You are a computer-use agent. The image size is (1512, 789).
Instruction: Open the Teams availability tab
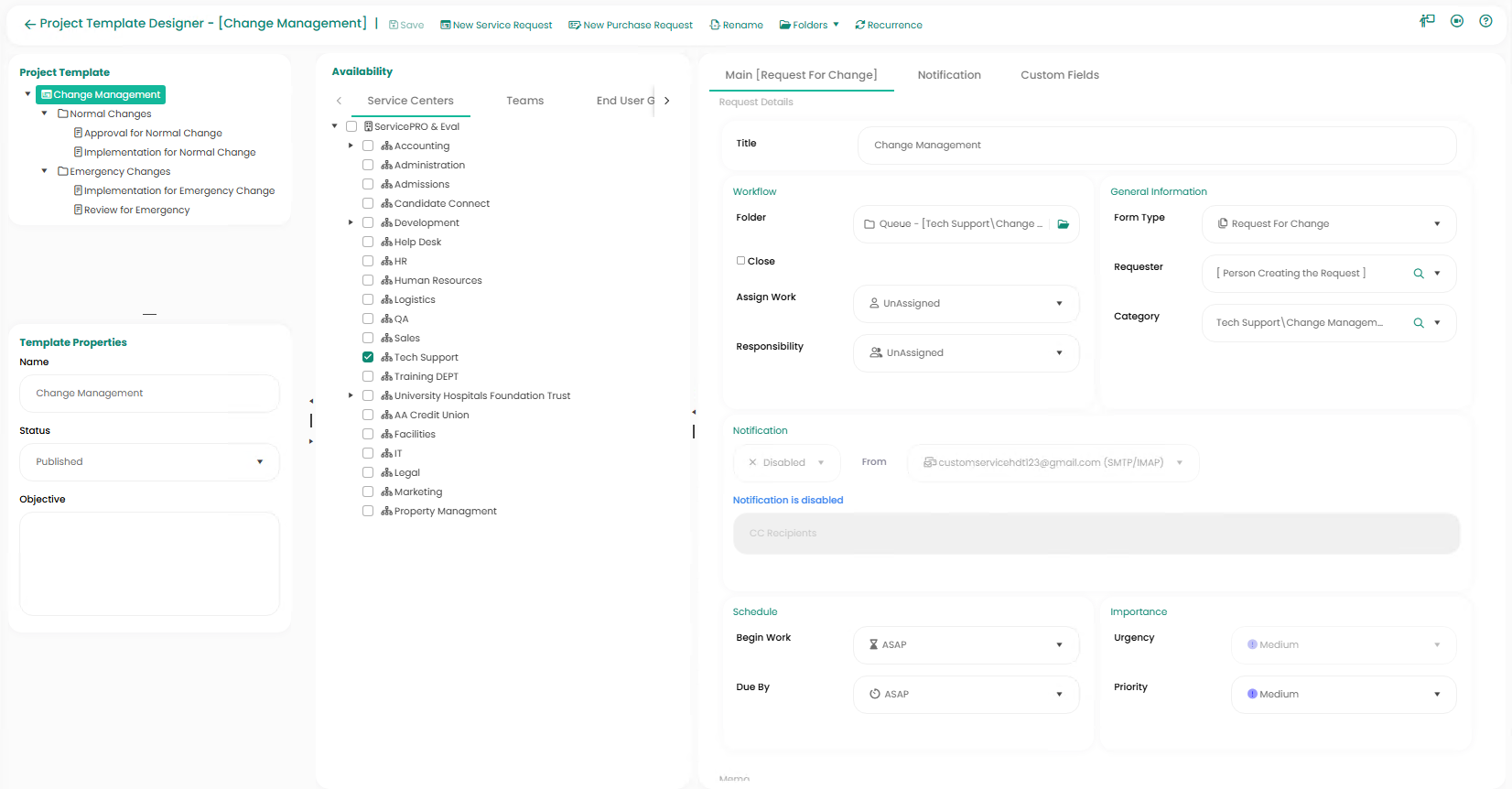[524, 101]
